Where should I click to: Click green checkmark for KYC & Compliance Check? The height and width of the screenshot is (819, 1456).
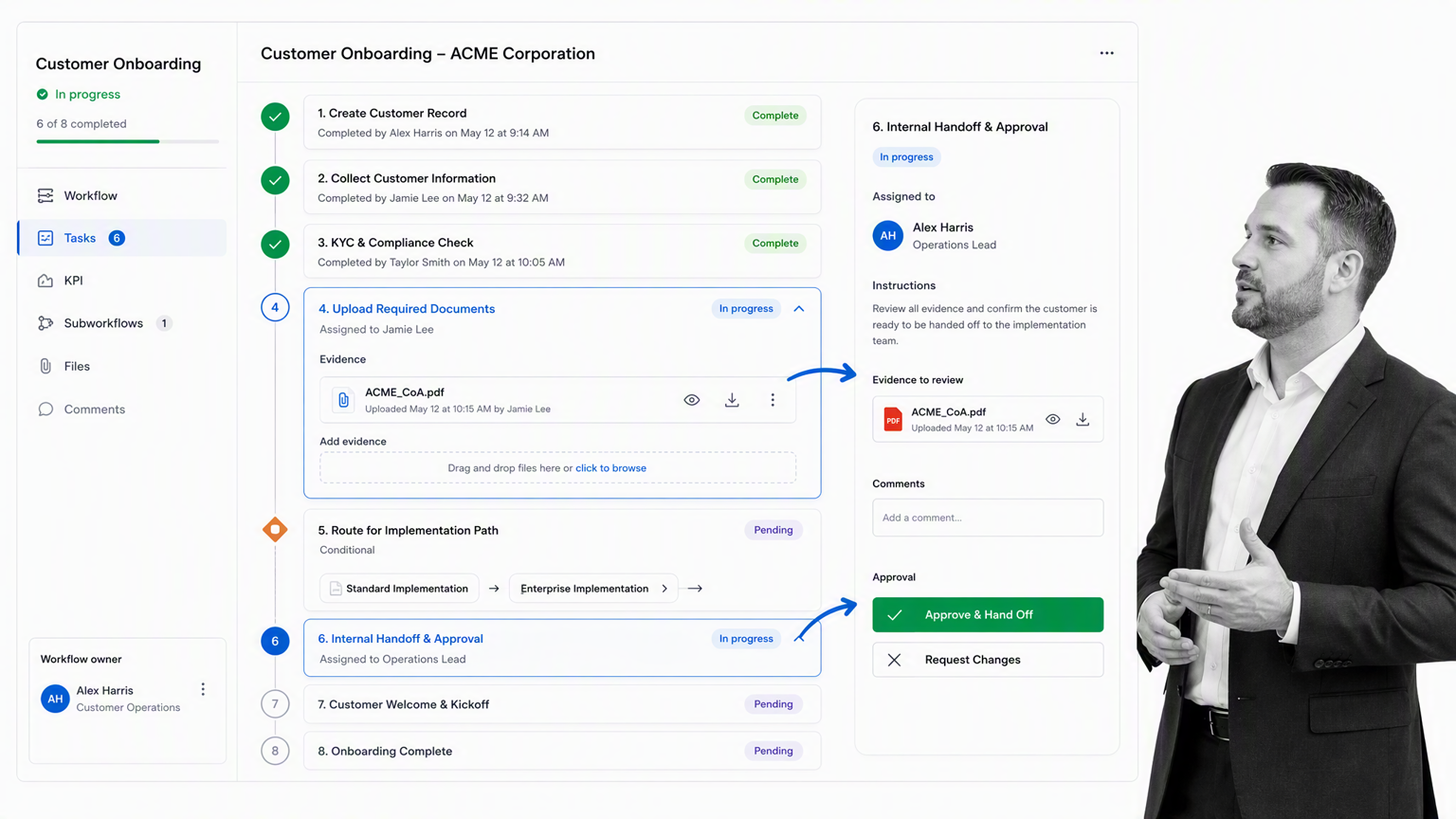click(x=275, y=245)
